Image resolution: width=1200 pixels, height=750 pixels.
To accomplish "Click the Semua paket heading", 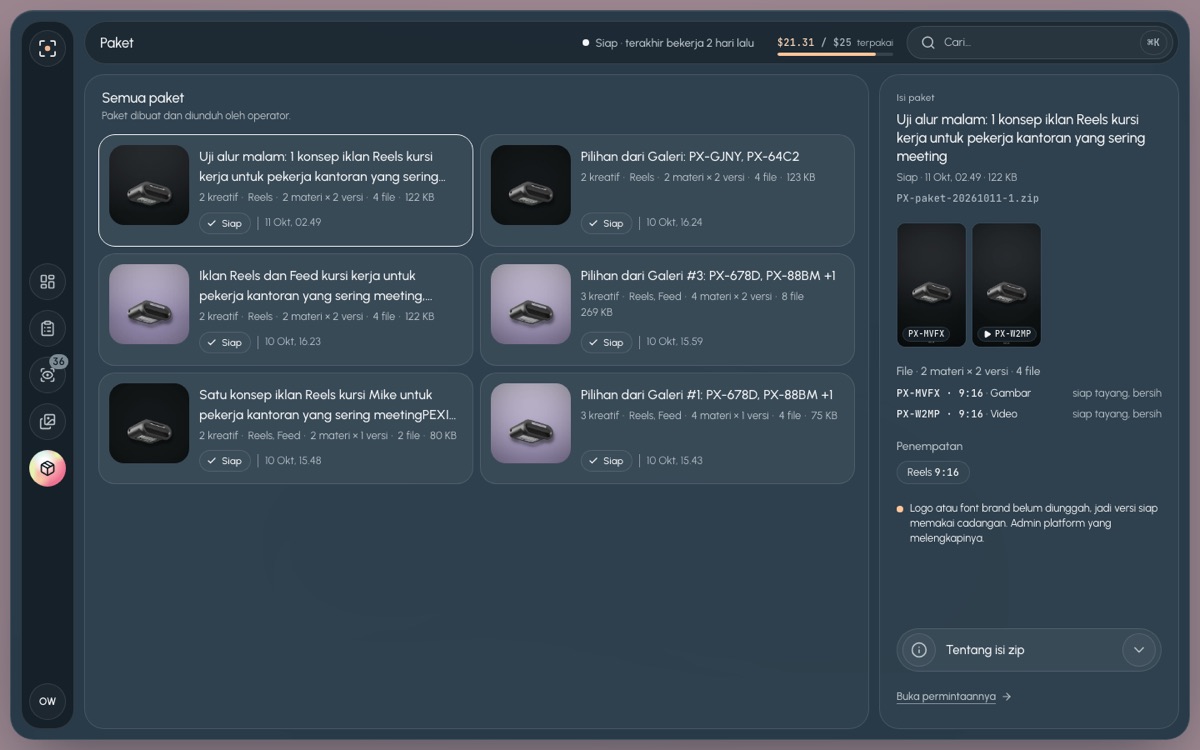I will click(143, 98).
